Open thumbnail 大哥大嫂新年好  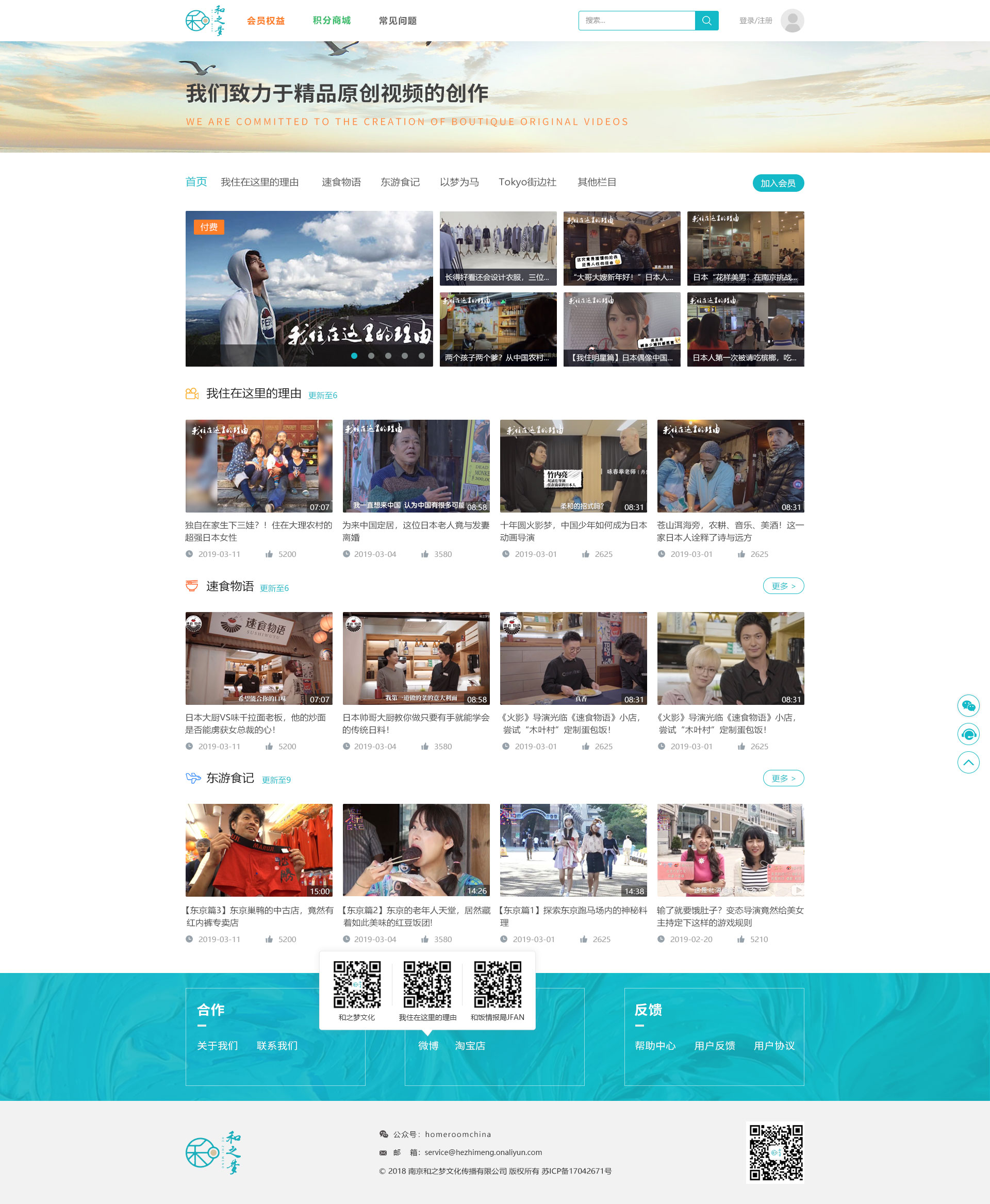click(622, 248)
